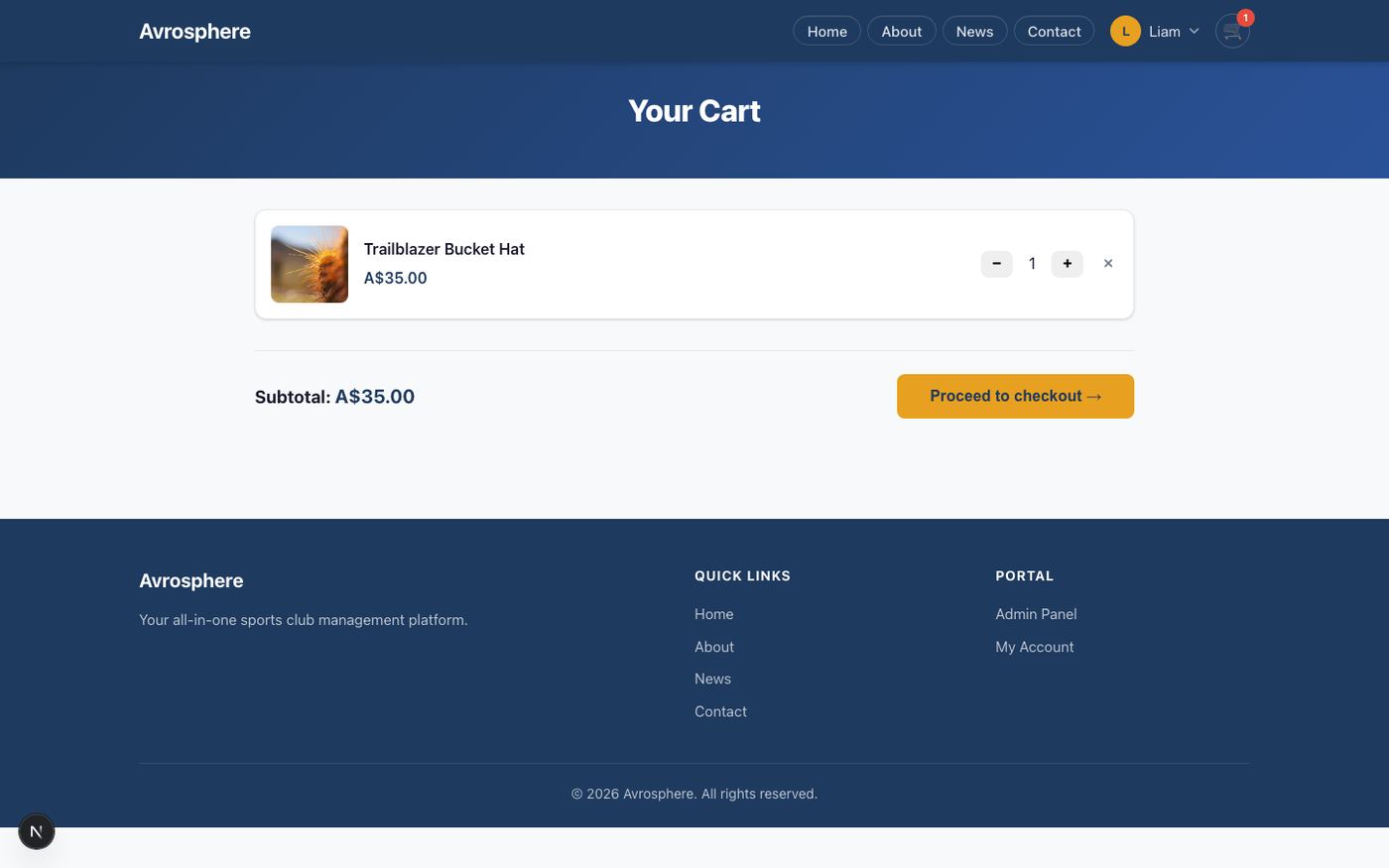Click the Your Cart heading
Image resolution: width=1389 pixels, height=868 pixels.
[694, 111]
